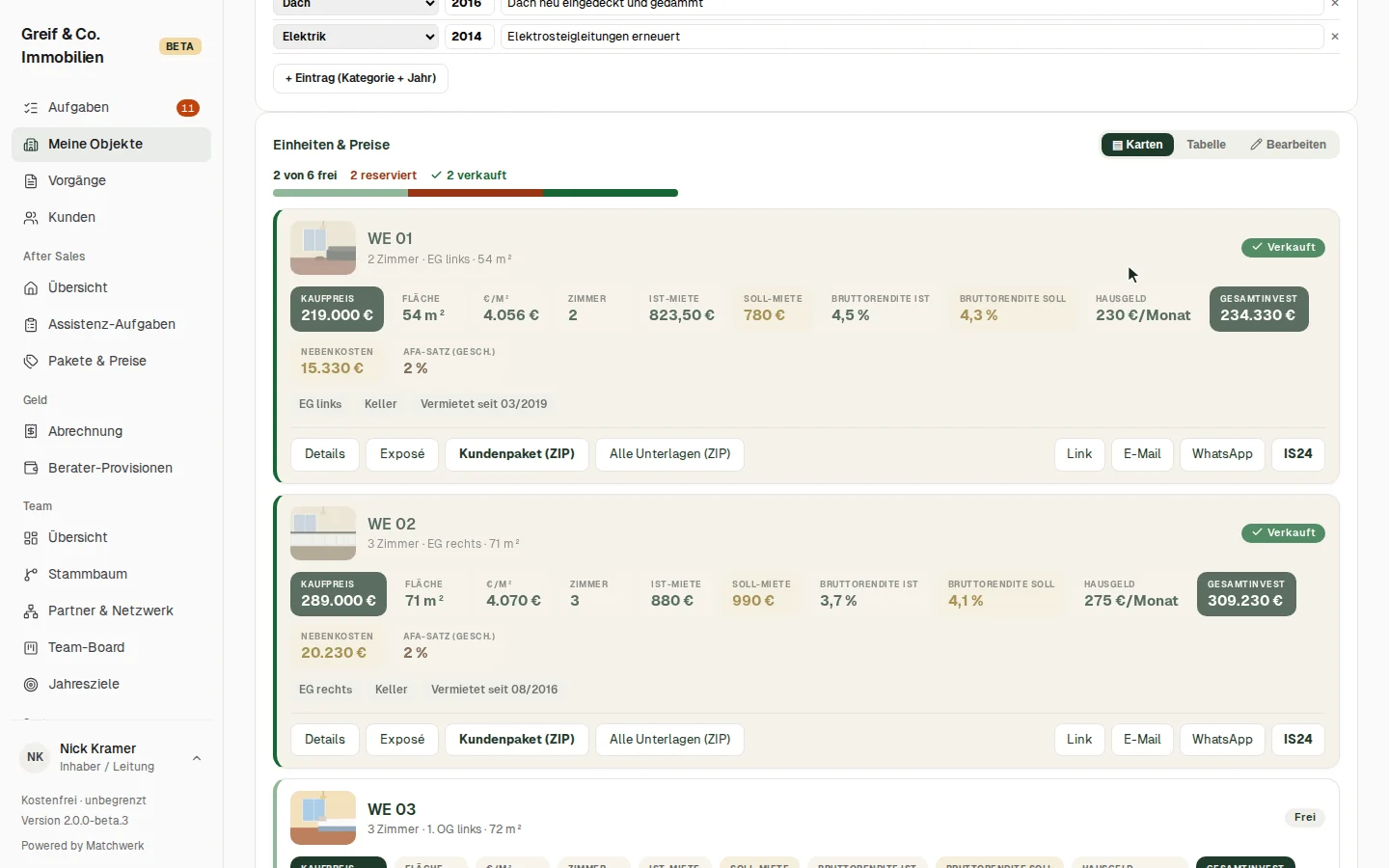Image resolution: width=1389 pixels, height=868 pixels.
Task: Remove the Elektrik entry with x
Action: (x=1335, y=37)
